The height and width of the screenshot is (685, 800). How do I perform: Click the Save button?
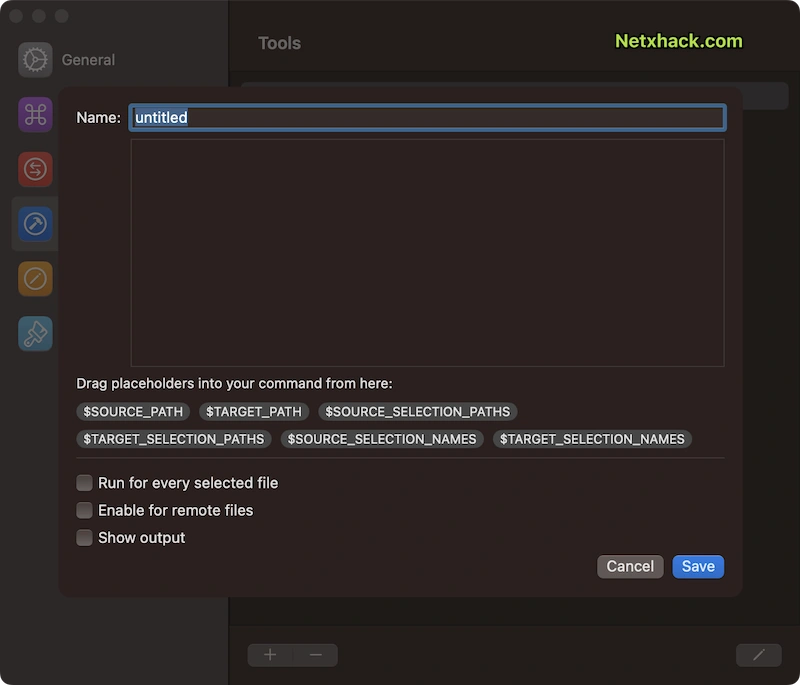(698, 567)
